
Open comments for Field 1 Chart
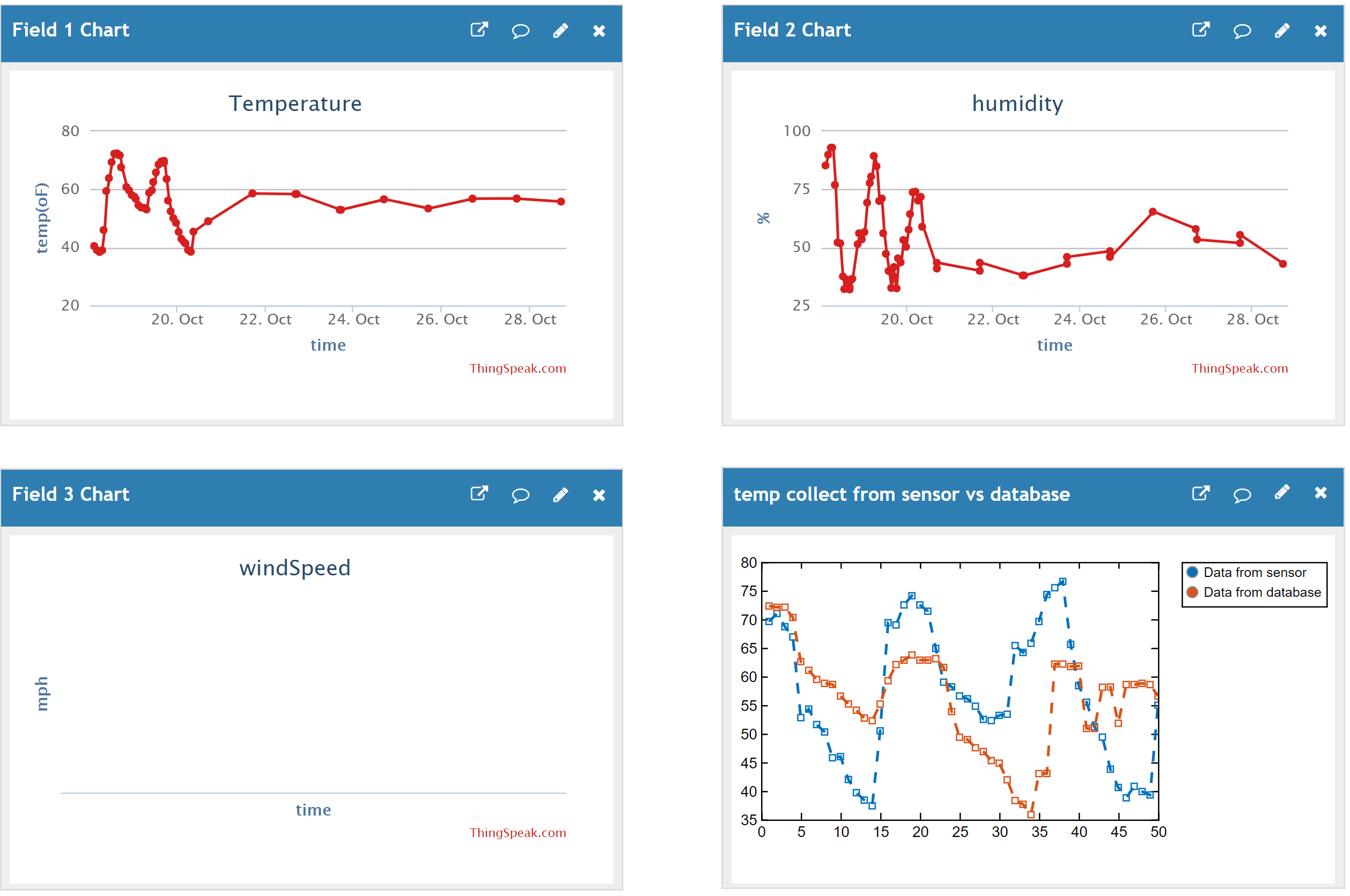tap(520, 30)
